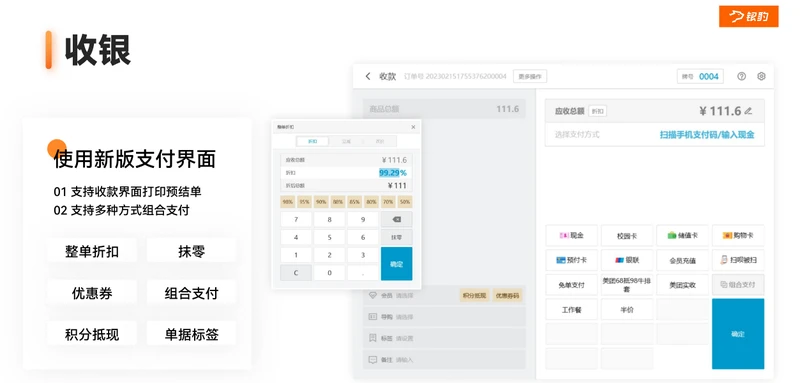Tap keypad digit 7

(x=296, y=219)
